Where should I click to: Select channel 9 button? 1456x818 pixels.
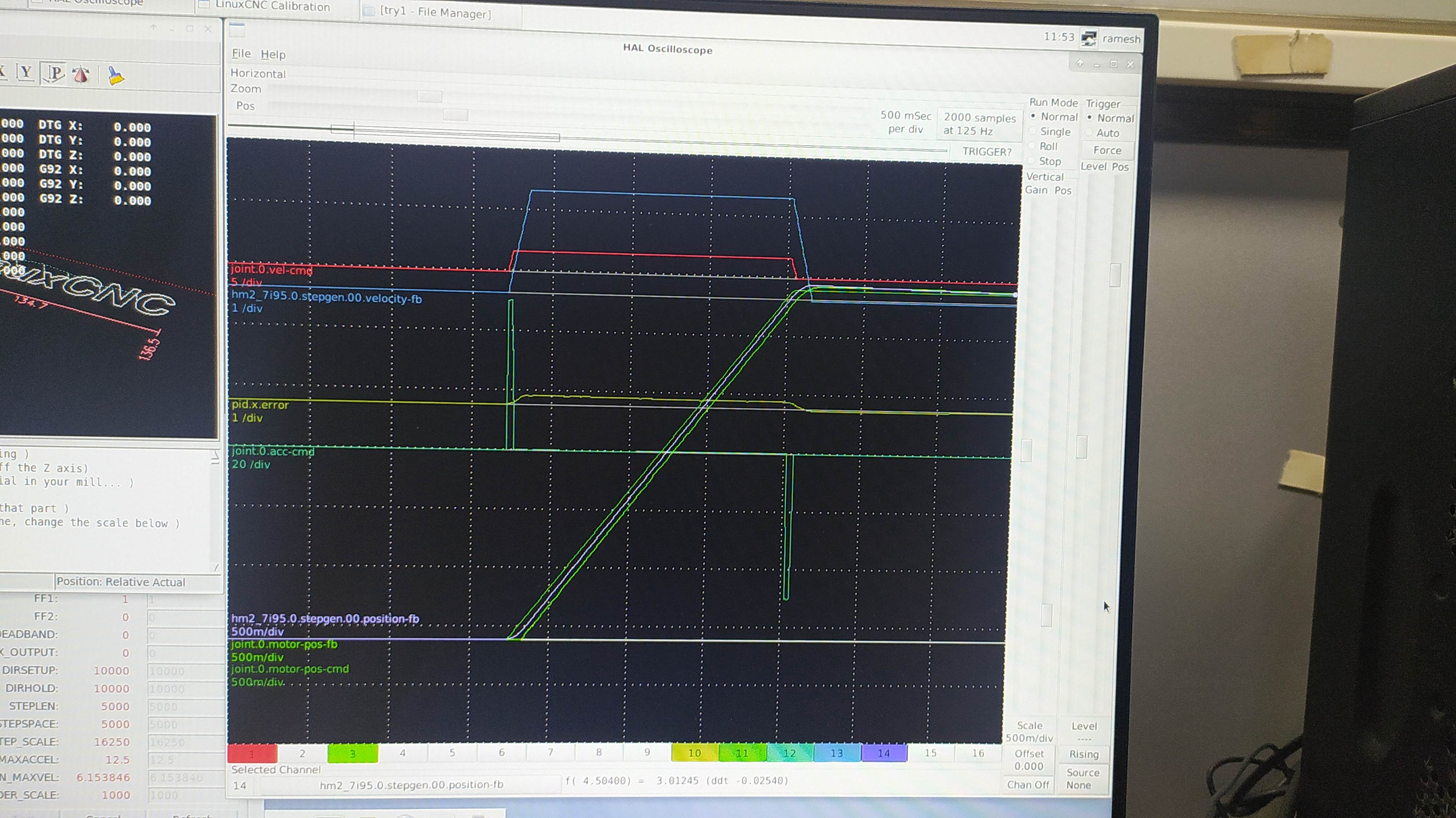tap(647, 752)
